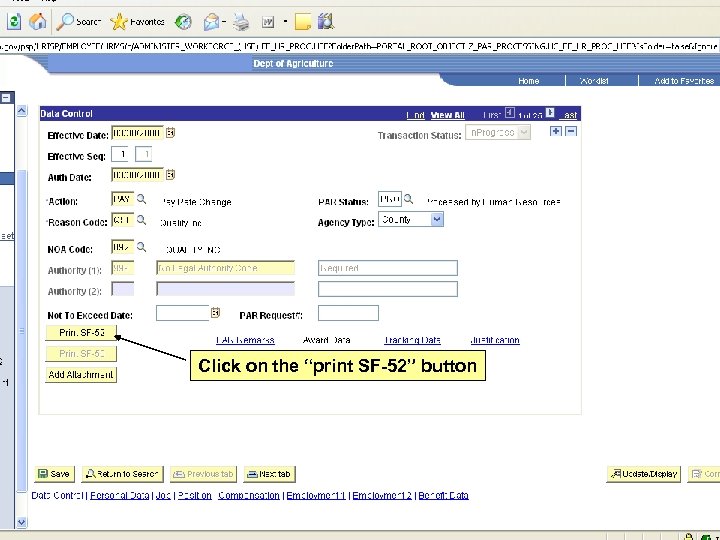
Task: Click the Not To Exceed Date field
Action: pos(183,313)
